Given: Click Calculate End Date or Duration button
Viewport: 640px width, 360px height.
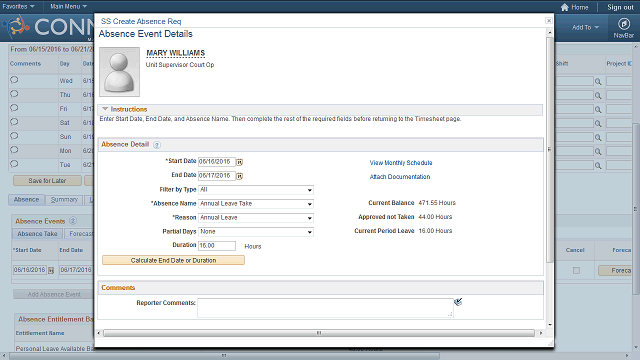Looking at the screenshot, I should coord(173,260).
